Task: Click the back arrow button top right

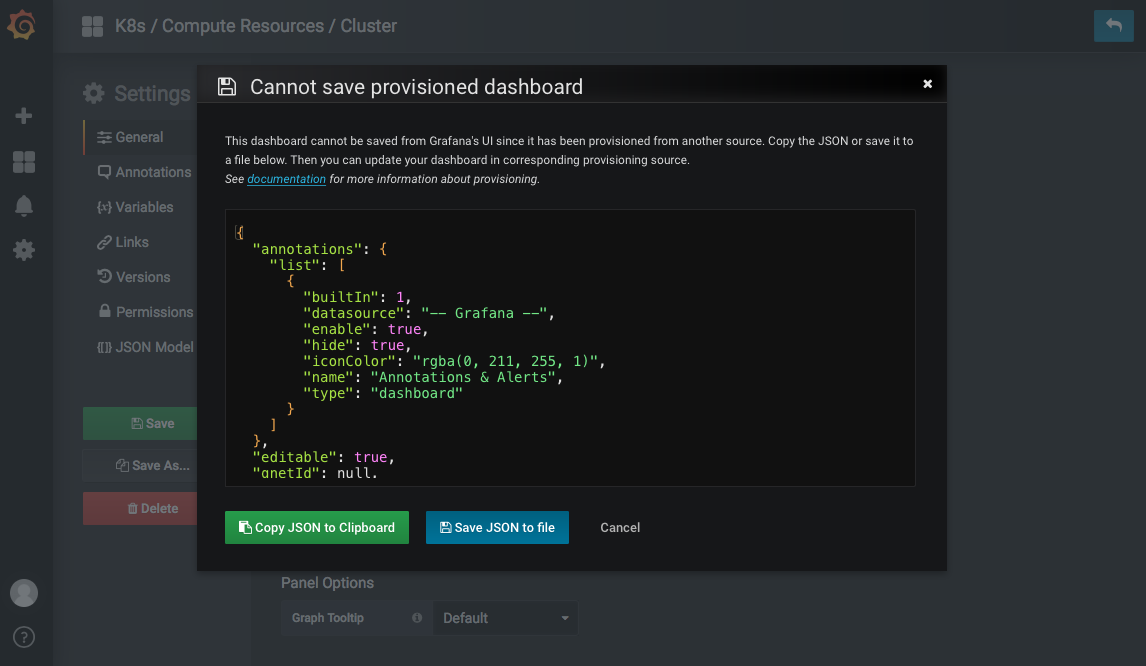Action: [x=1113, y=26]
